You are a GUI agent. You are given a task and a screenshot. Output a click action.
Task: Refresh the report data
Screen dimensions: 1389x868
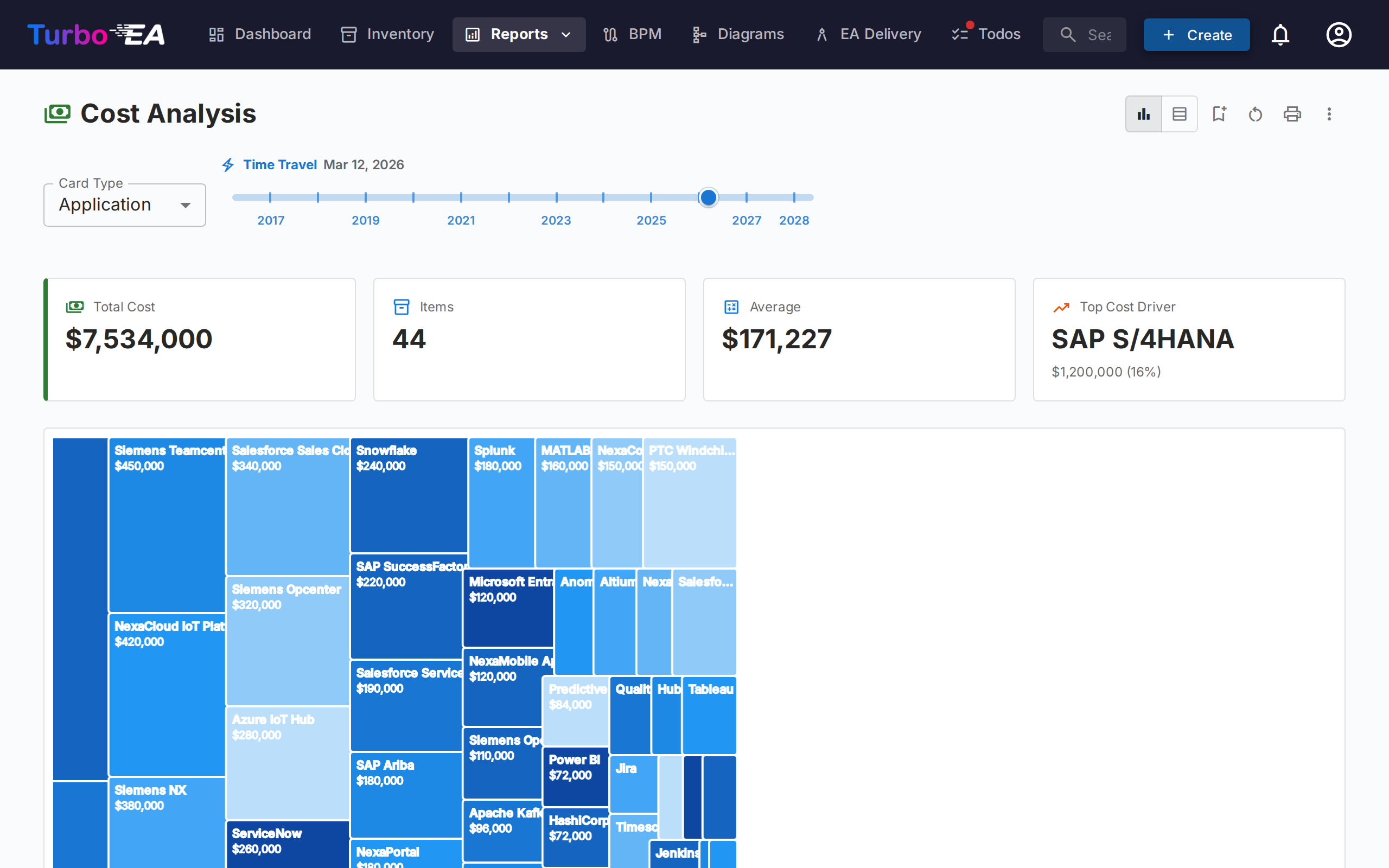pos(1256,114)
